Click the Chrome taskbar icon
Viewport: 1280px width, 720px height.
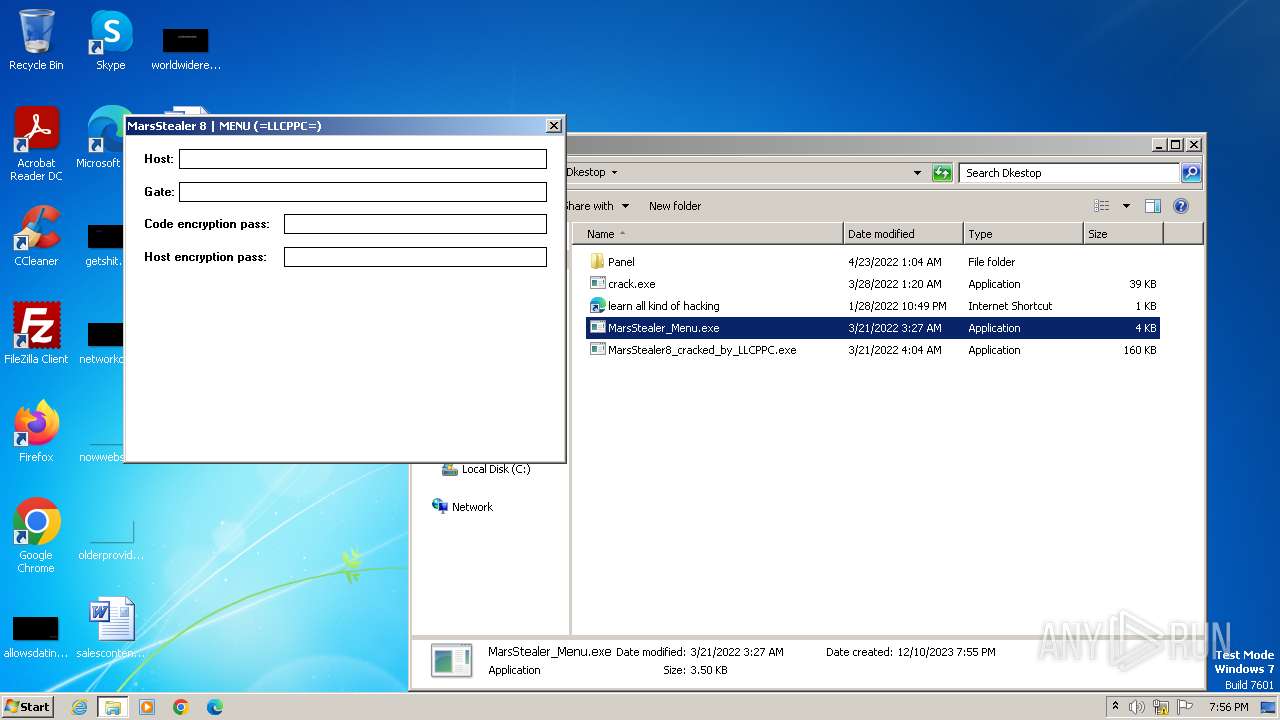click(x=181, y=707)
